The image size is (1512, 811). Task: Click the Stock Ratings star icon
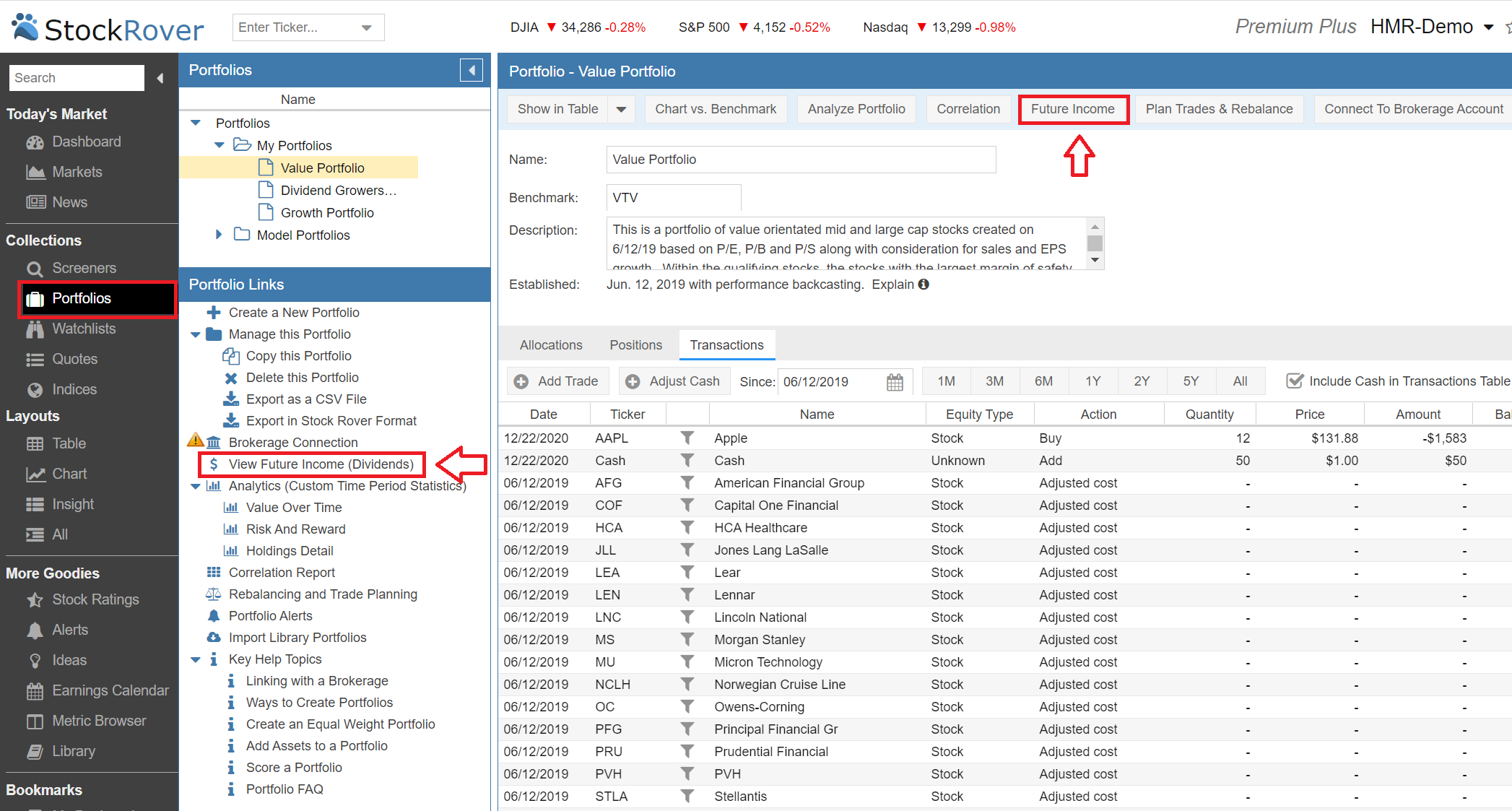[x=35, y=600]
